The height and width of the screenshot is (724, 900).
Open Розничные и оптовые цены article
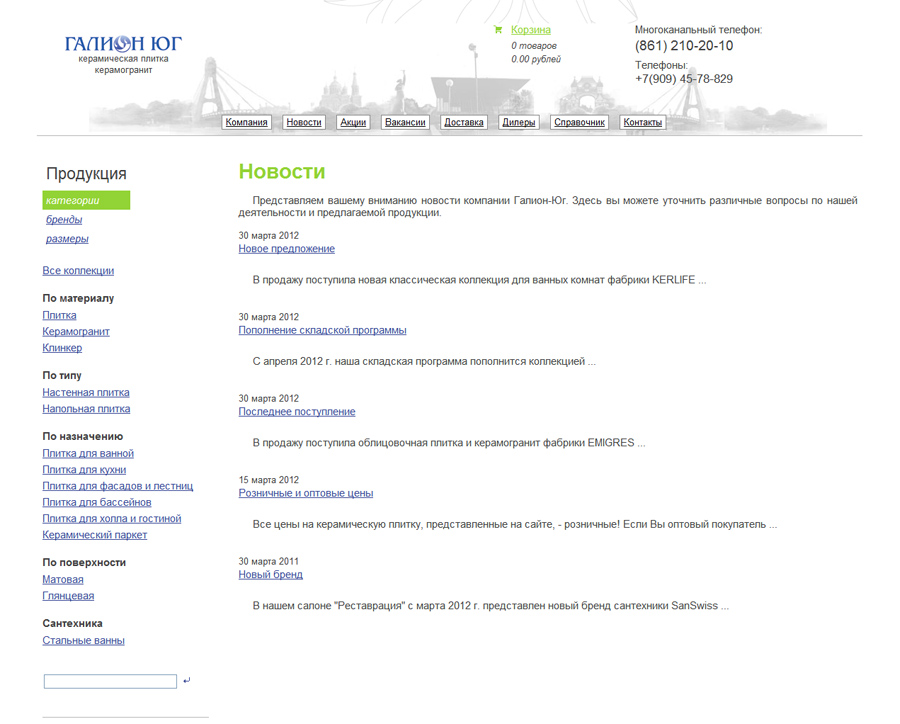305,493
